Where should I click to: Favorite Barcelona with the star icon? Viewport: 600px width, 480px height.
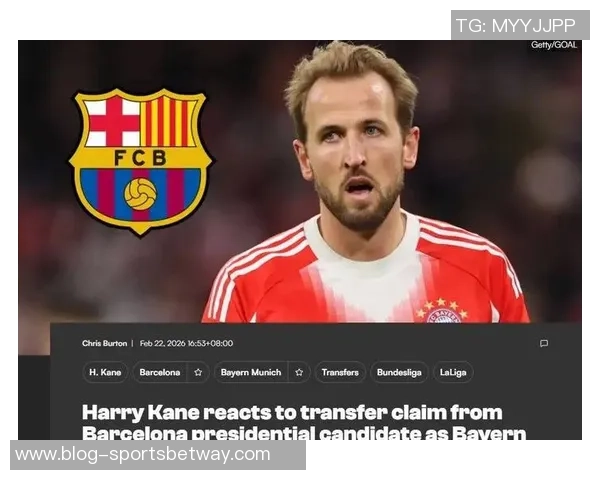click(x=198, y=372)
